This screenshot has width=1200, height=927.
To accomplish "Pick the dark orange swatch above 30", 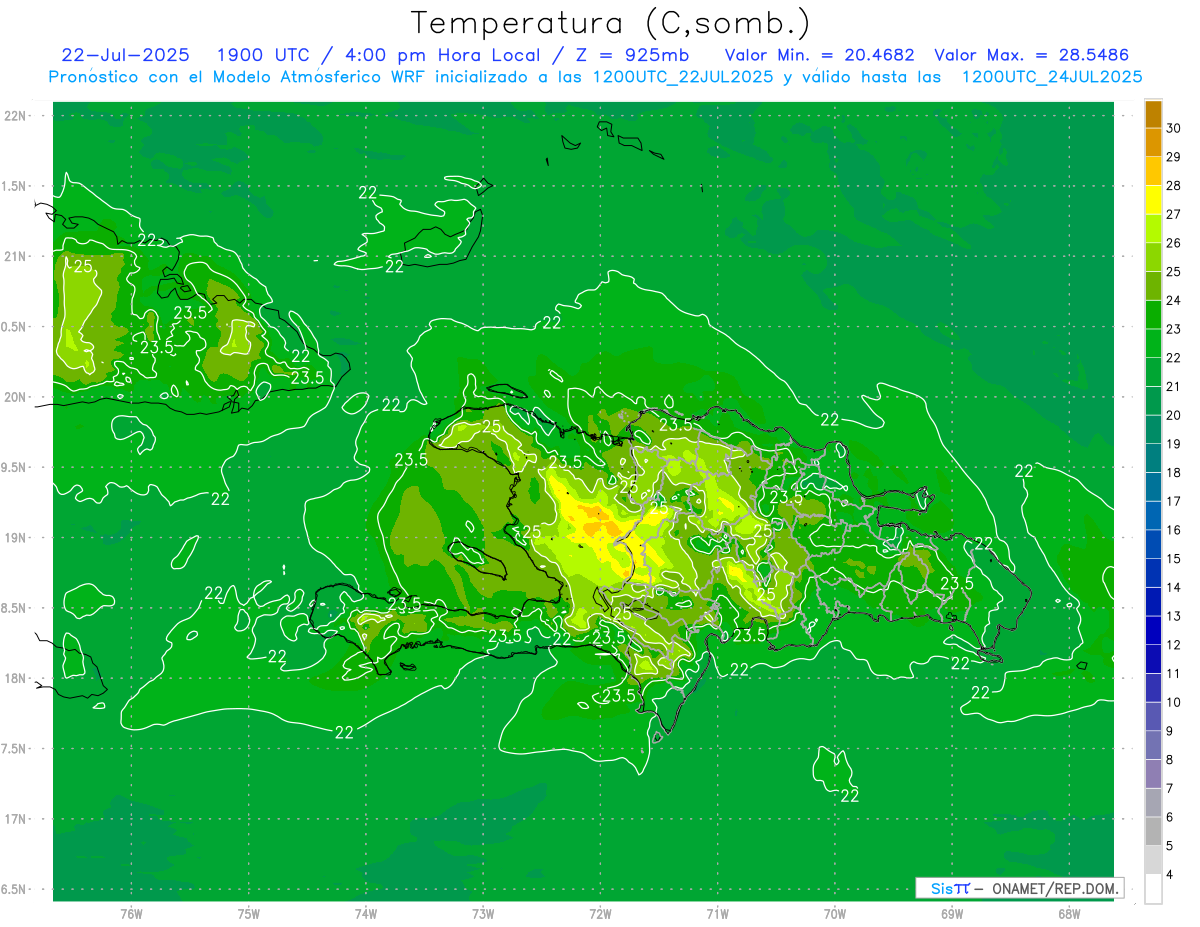I will (1153, 114).
